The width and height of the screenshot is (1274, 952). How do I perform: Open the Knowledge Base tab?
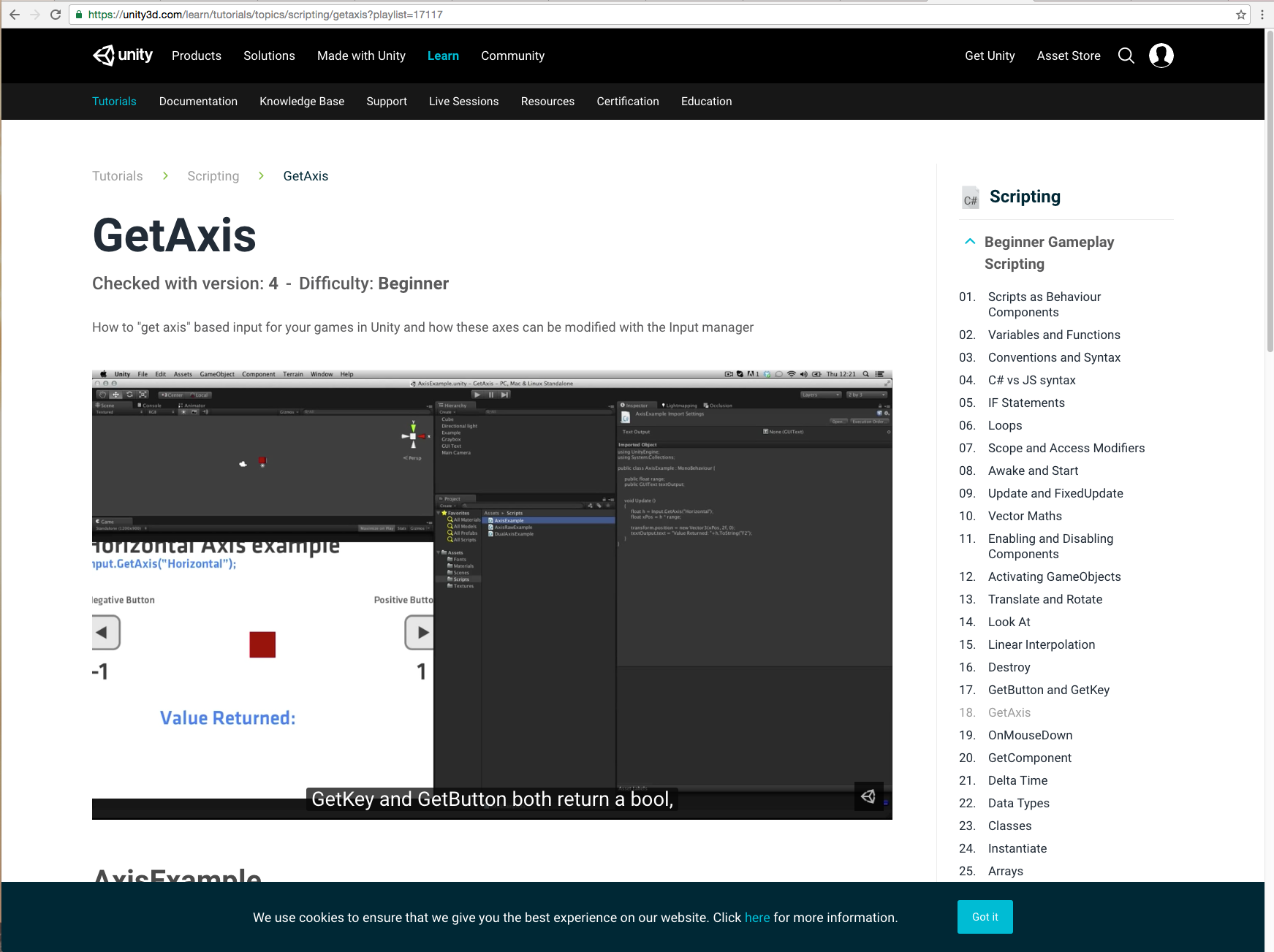click(x=302, y=102)
